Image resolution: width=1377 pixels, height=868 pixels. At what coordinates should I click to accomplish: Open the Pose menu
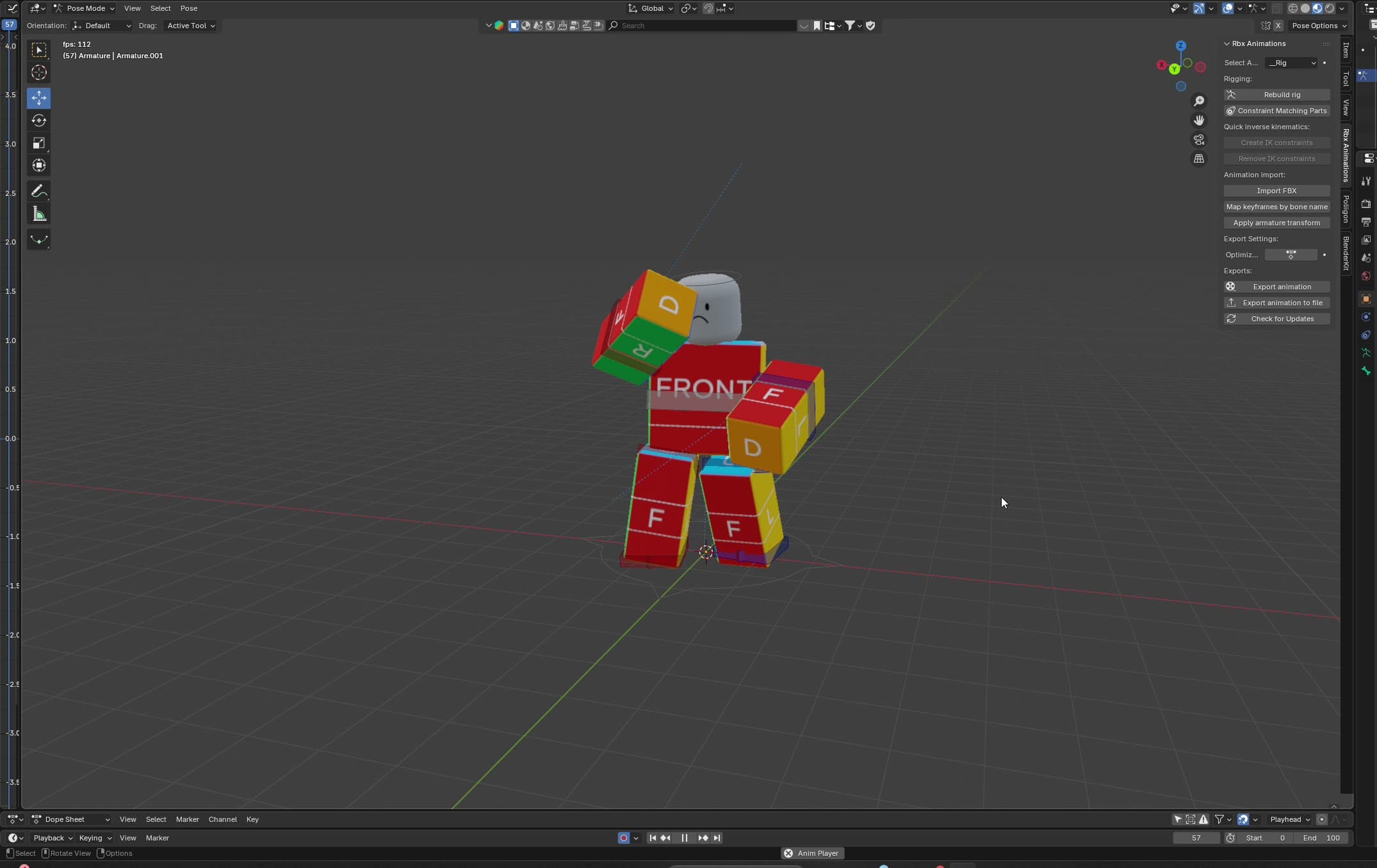point(189,8)
